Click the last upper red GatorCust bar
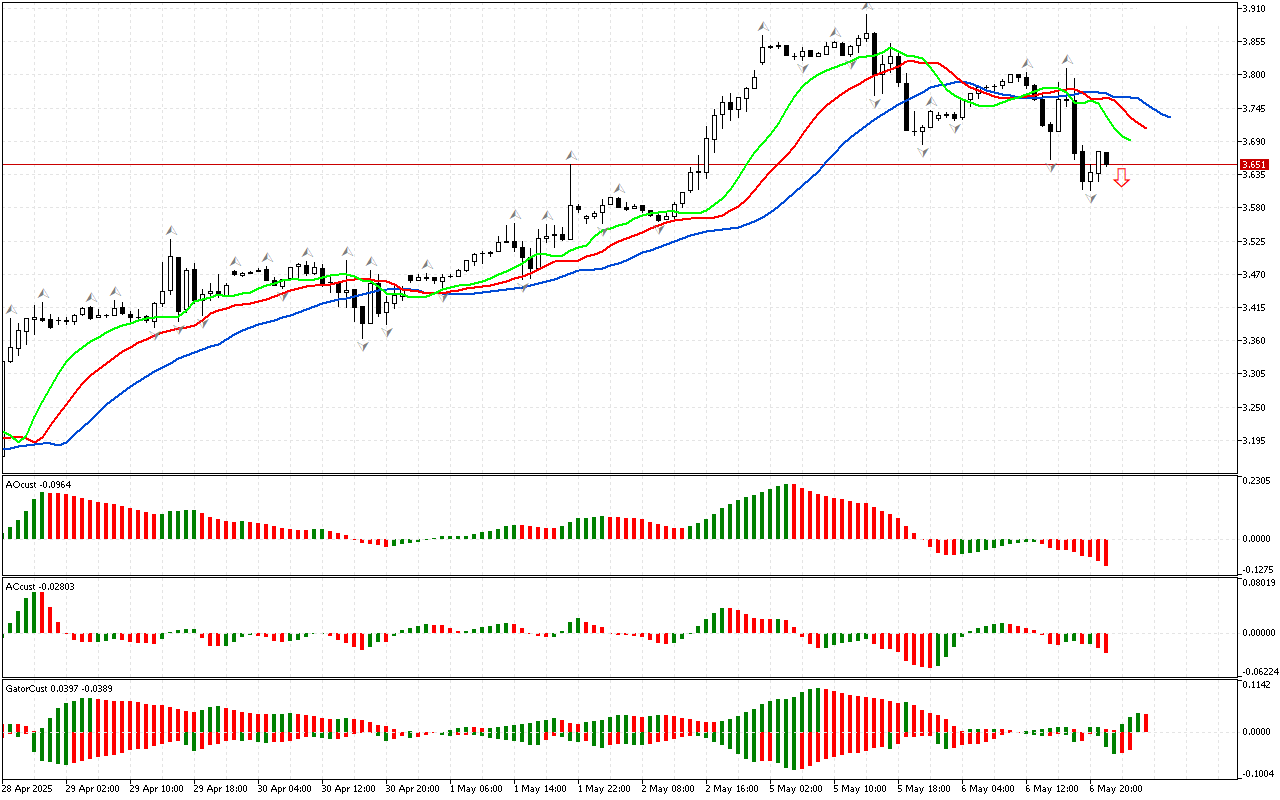The height and width of the screenshot is (800, 1280). point(1145,722)
